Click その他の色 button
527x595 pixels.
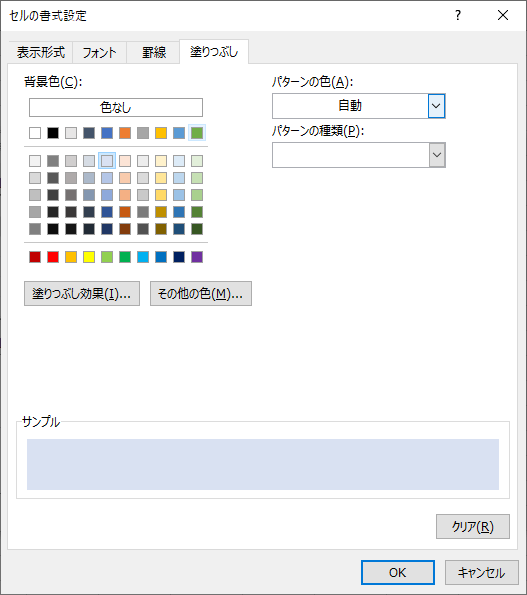201,293
